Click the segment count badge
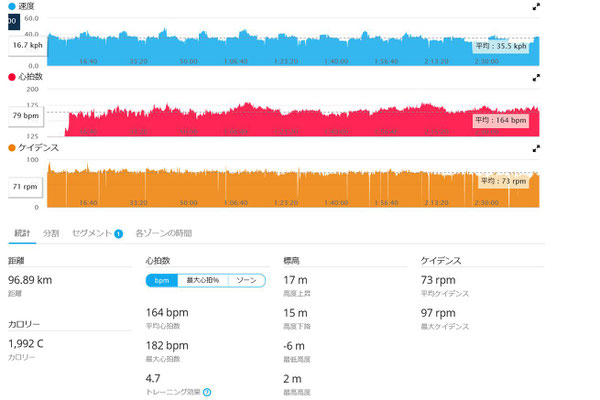The image size is (600, 400). 118,233
